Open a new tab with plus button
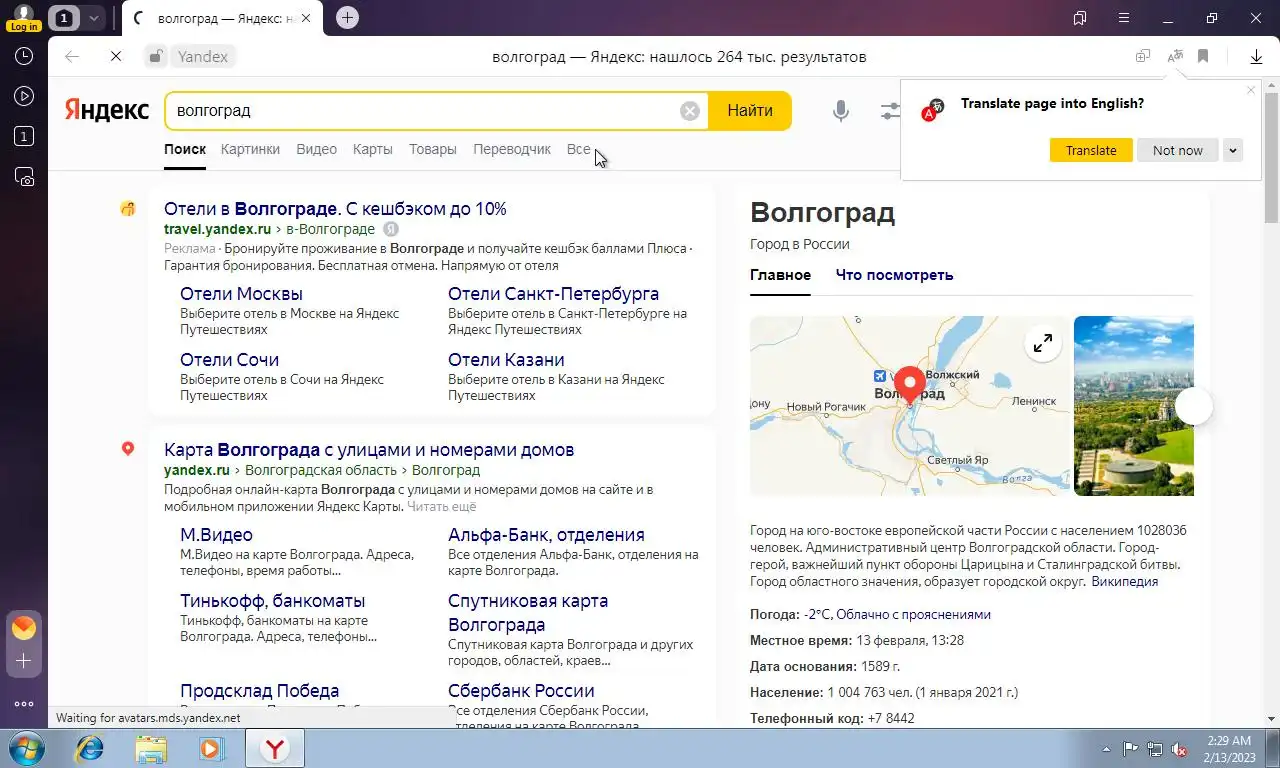This screenshot has height=768, width=1280. (x=347, y=18)
